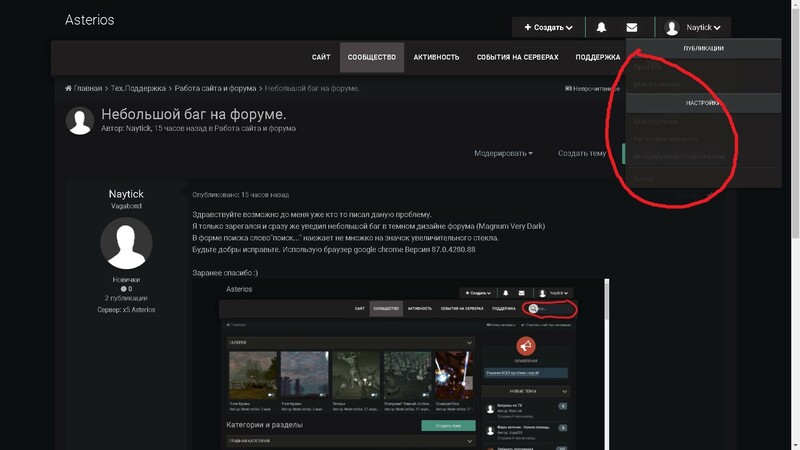Viewport: 800px width, 450px height.
Task: Open notifications bell icon
Action: pos(601,28)
